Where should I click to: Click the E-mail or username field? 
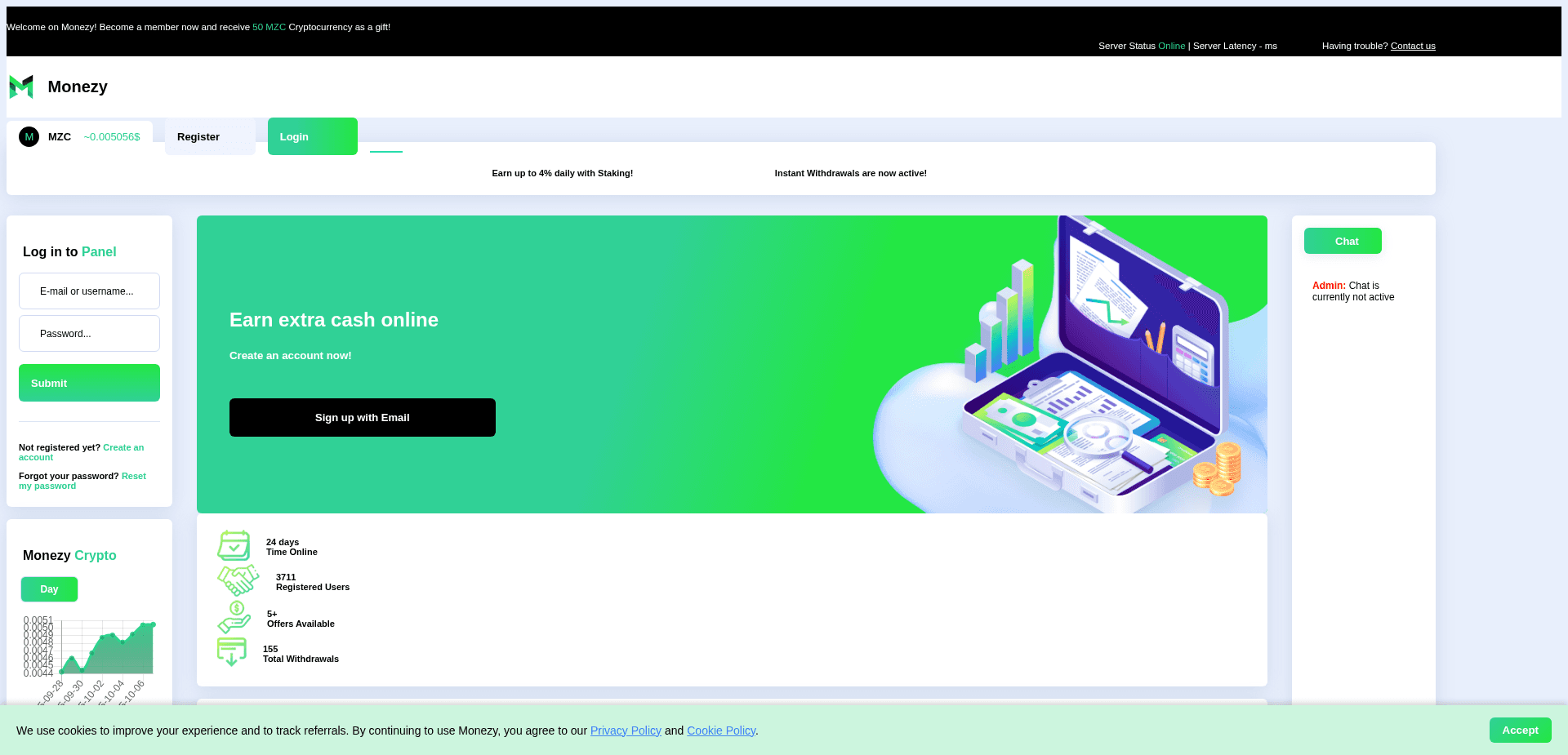[89, 291]
